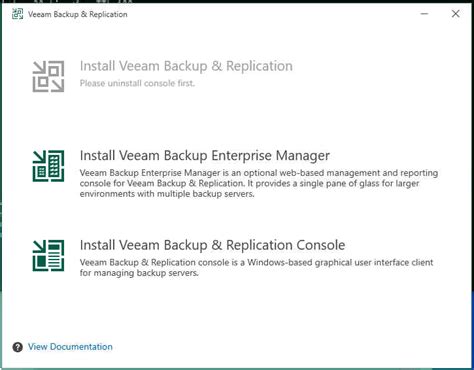Minimize the Veeam installer window

point(424,14)
